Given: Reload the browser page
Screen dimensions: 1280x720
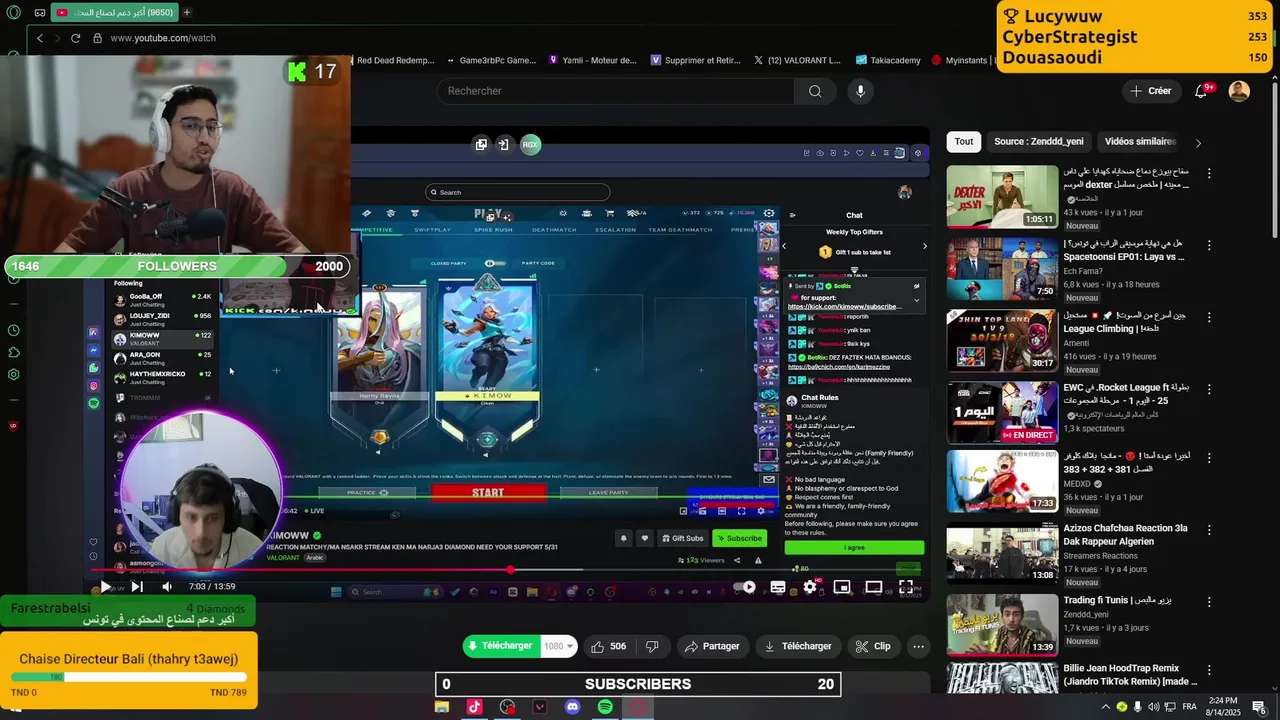Looking at the screenshot, I should point(75,38).
